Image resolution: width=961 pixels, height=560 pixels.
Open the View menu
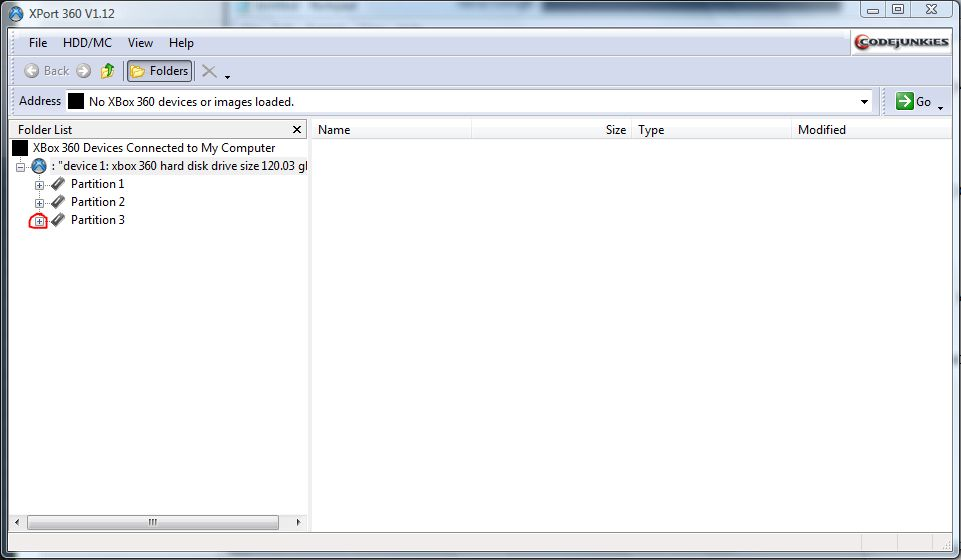pyautogui.click(x=140, y=43)
